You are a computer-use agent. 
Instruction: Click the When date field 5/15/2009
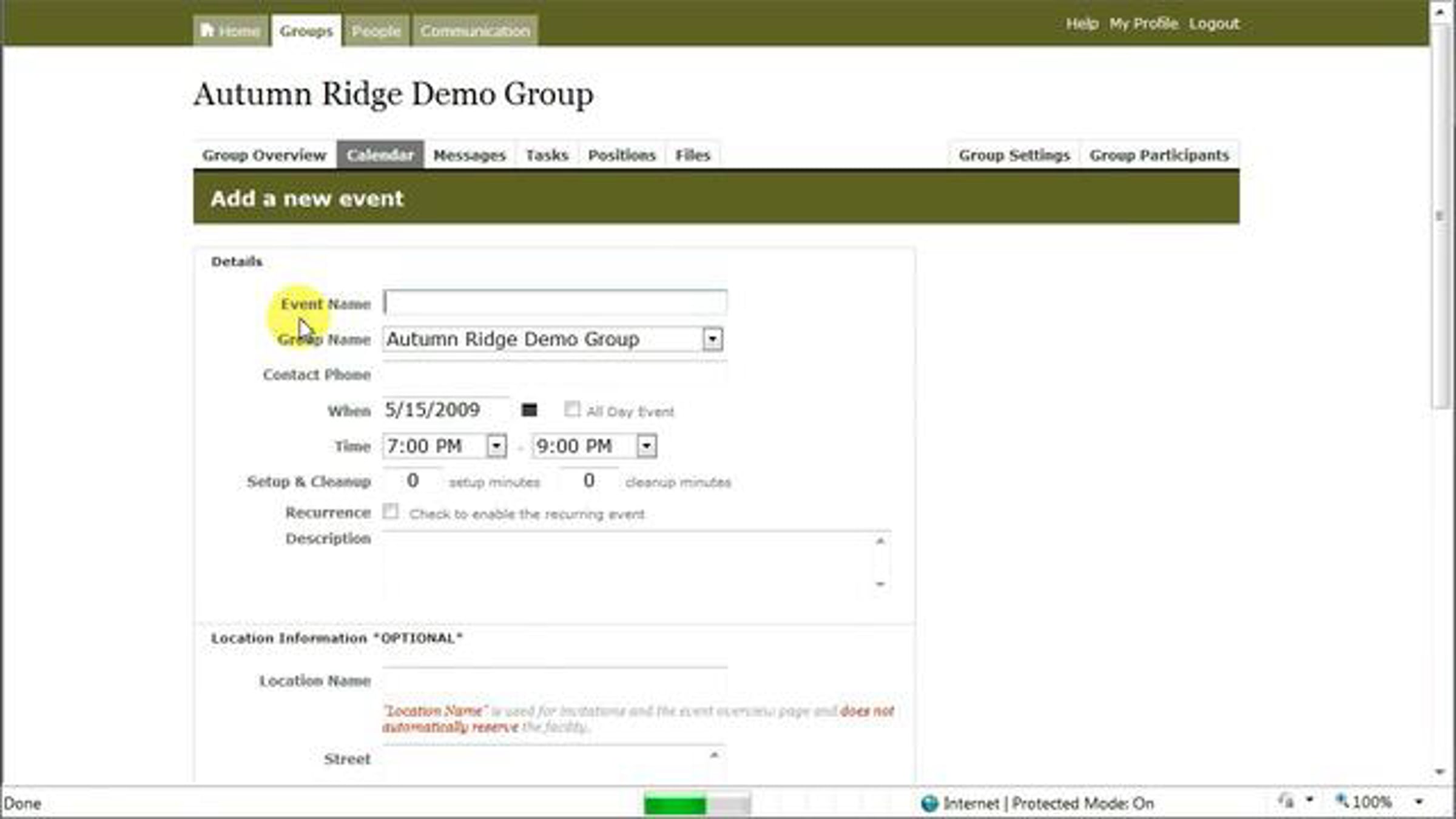(x=446, y=410)
